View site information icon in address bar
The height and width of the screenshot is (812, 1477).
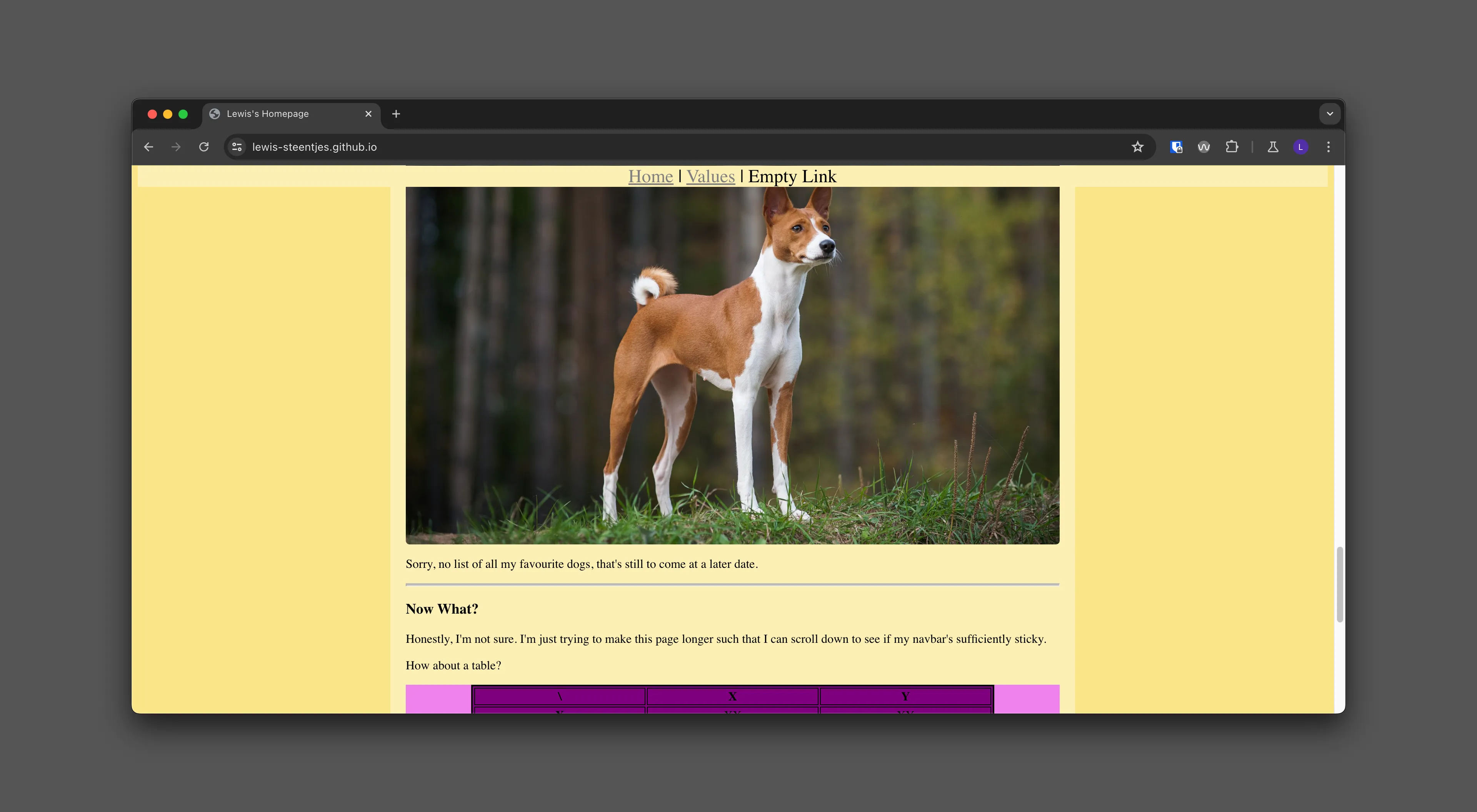[237, 147]
